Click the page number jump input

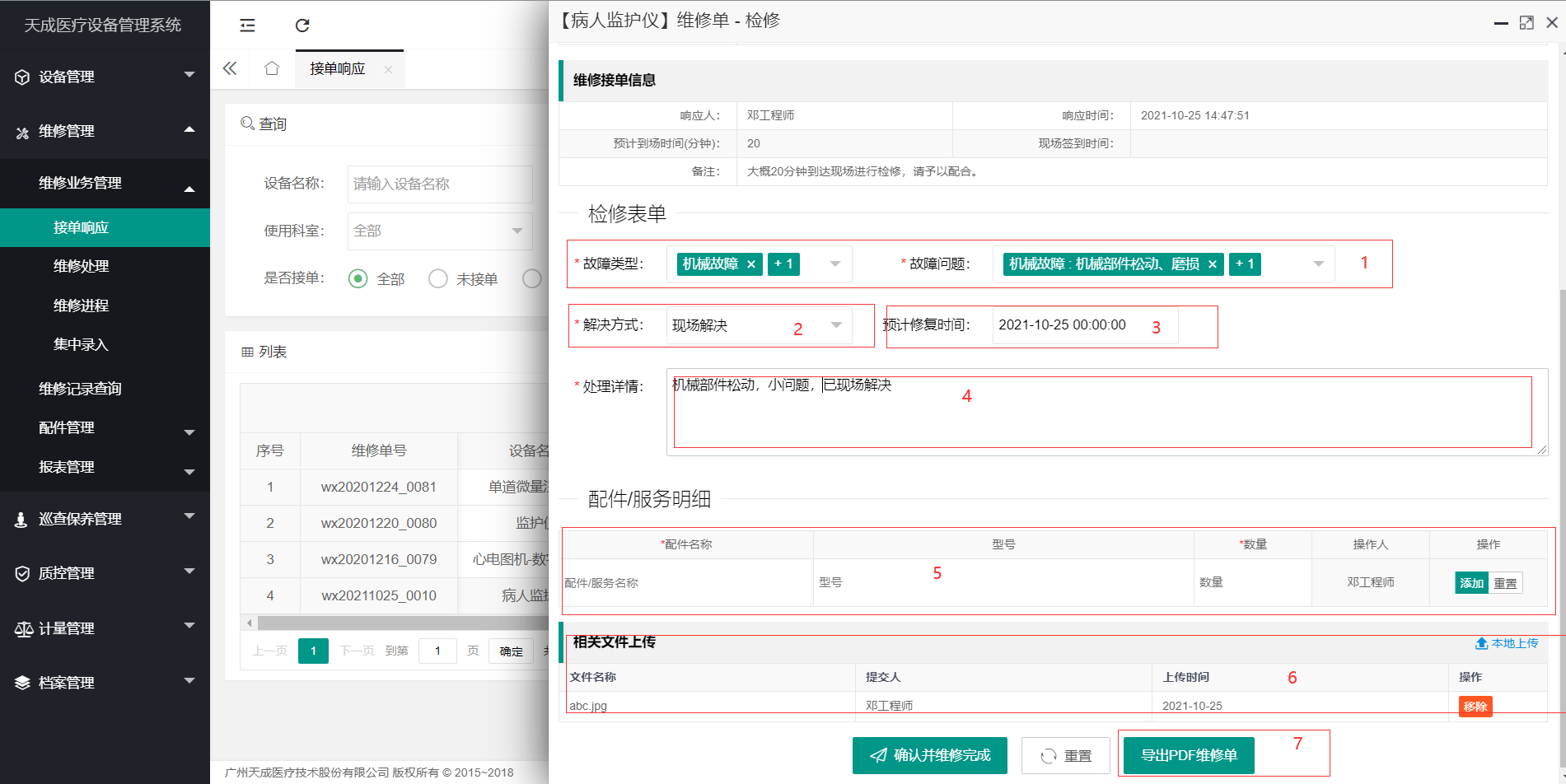(x=437, y=651)
